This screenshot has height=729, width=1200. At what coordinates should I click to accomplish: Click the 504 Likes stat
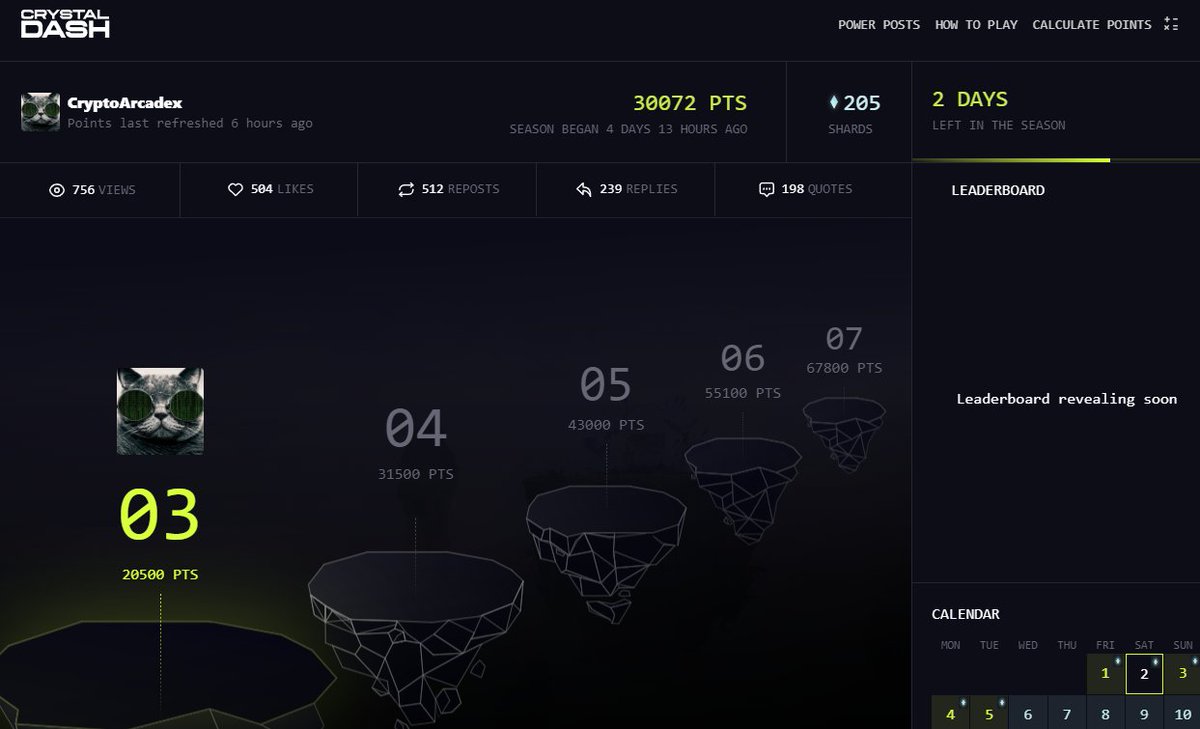pos(271,189)
